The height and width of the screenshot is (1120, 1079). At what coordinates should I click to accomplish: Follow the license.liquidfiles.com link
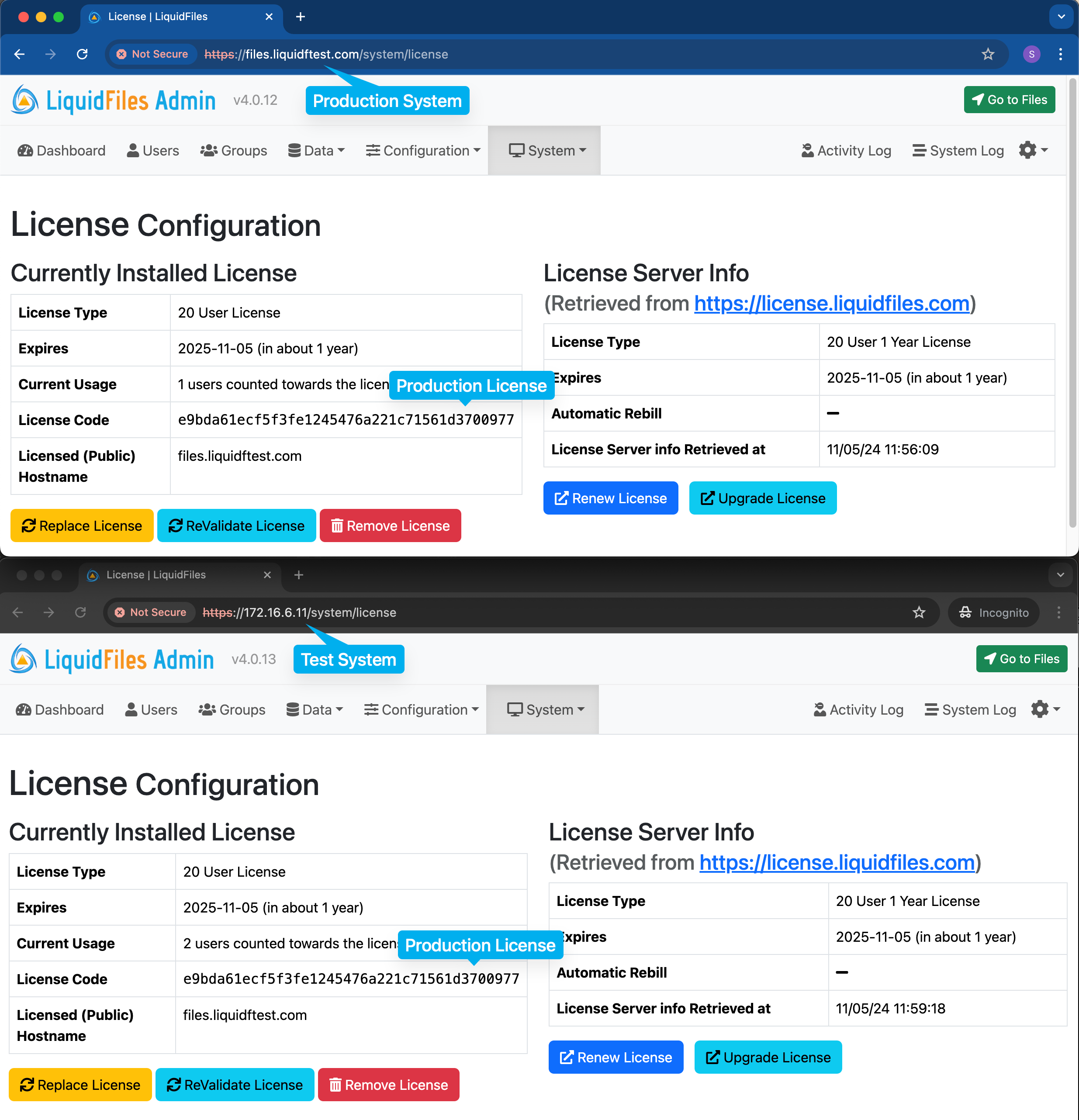coord(832,304)
